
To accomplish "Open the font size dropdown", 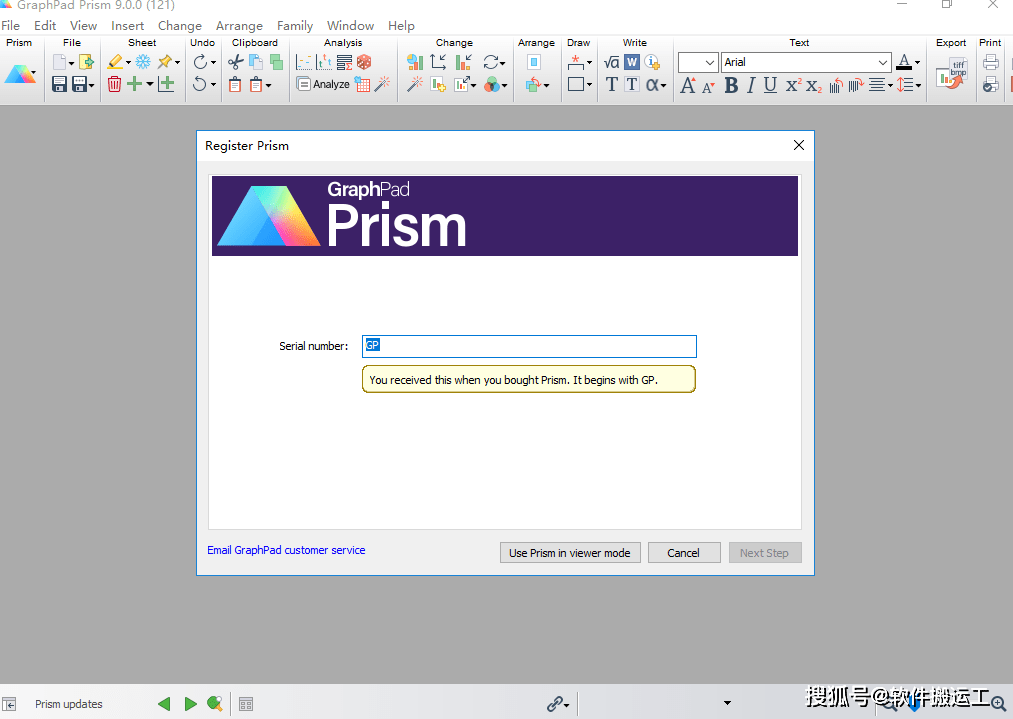I will pyautogui.click(x=709, y=63).
